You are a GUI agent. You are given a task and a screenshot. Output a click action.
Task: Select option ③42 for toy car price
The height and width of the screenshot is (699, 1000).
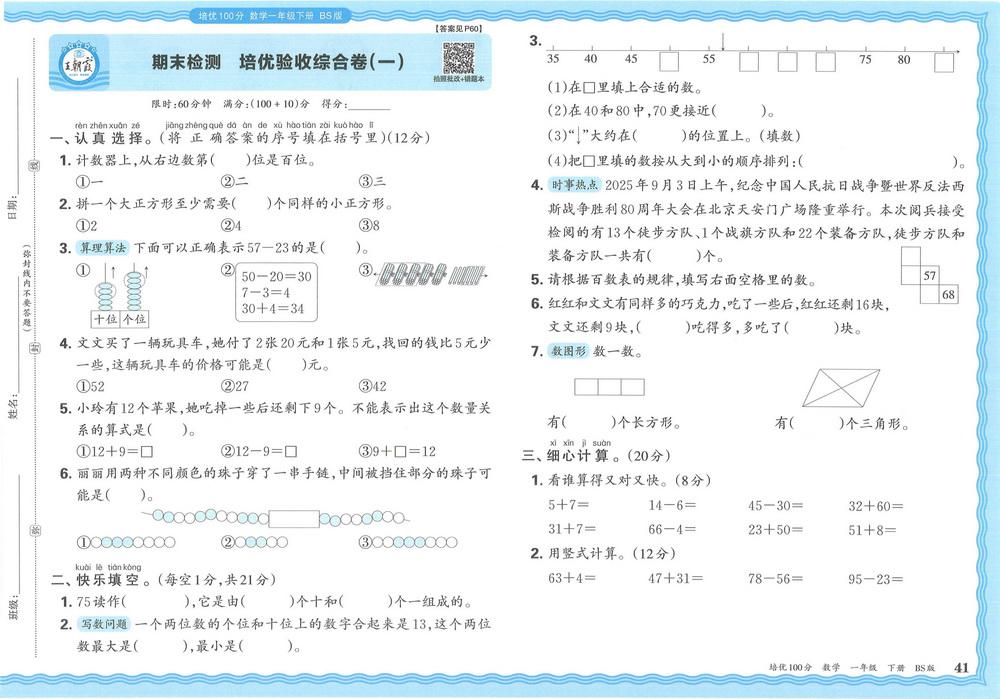click(372, 386)
